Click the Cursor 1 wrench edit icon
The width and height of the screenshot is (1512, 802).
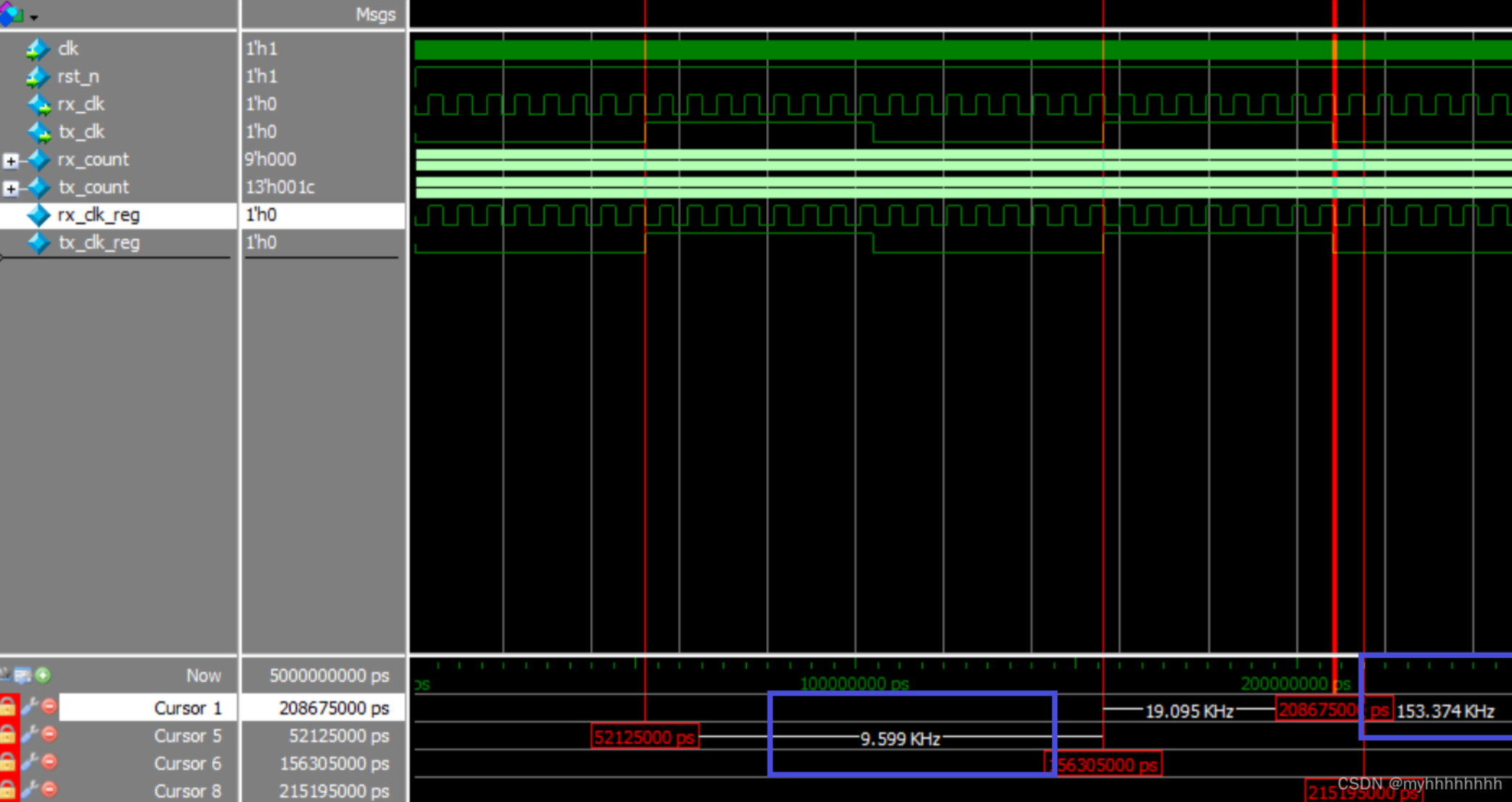pos(30,706)
